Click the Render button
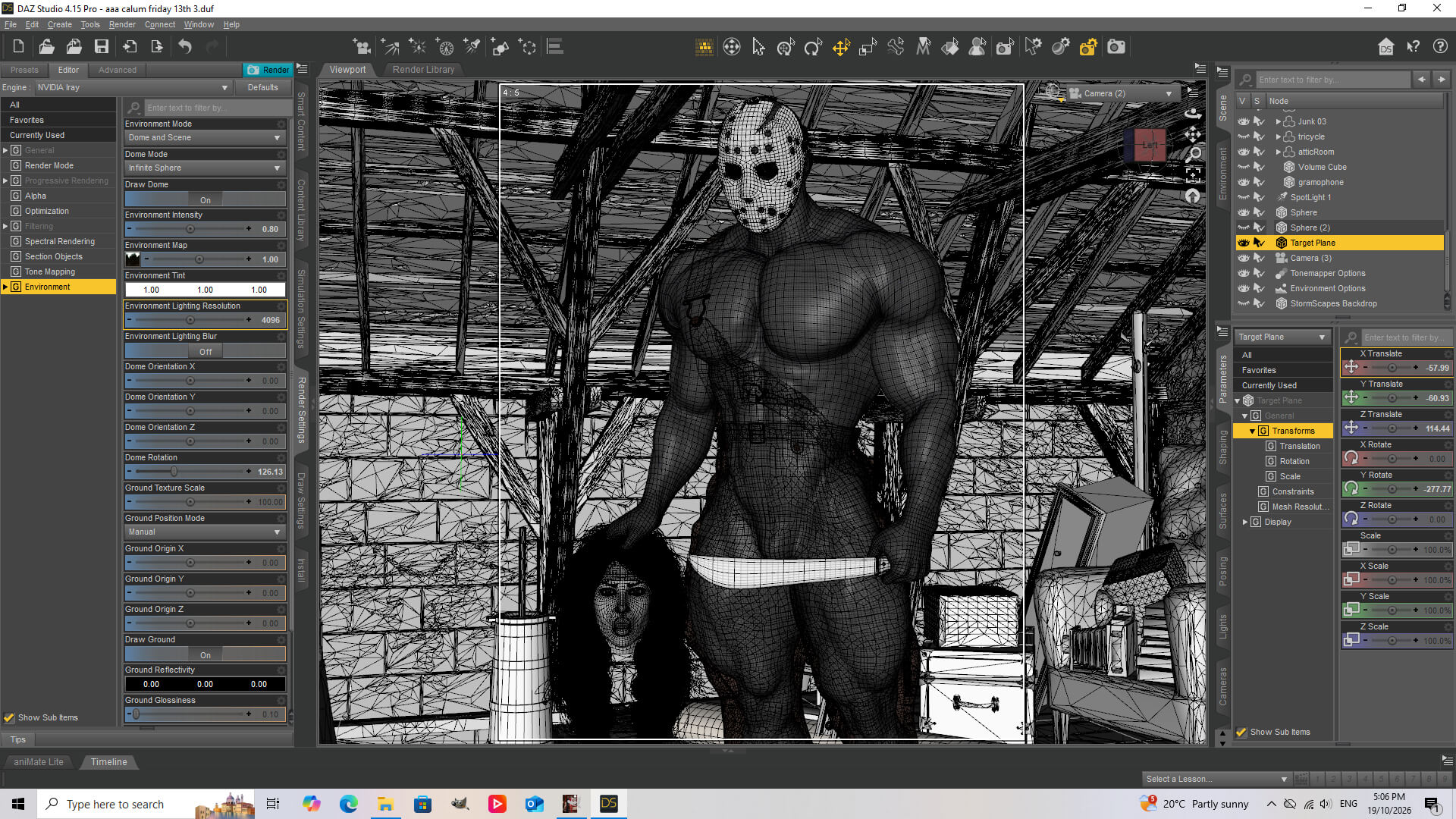Screen dimensions: 1456x819 [x=268, y=70]
